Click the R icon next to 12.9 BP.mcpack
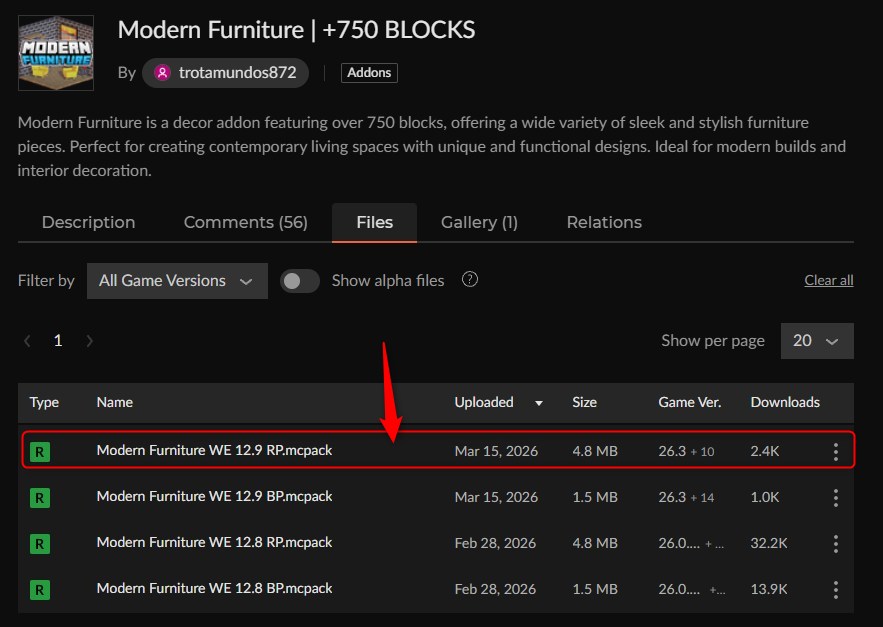This screenshot has width=883, height=627. pos(41,497)
